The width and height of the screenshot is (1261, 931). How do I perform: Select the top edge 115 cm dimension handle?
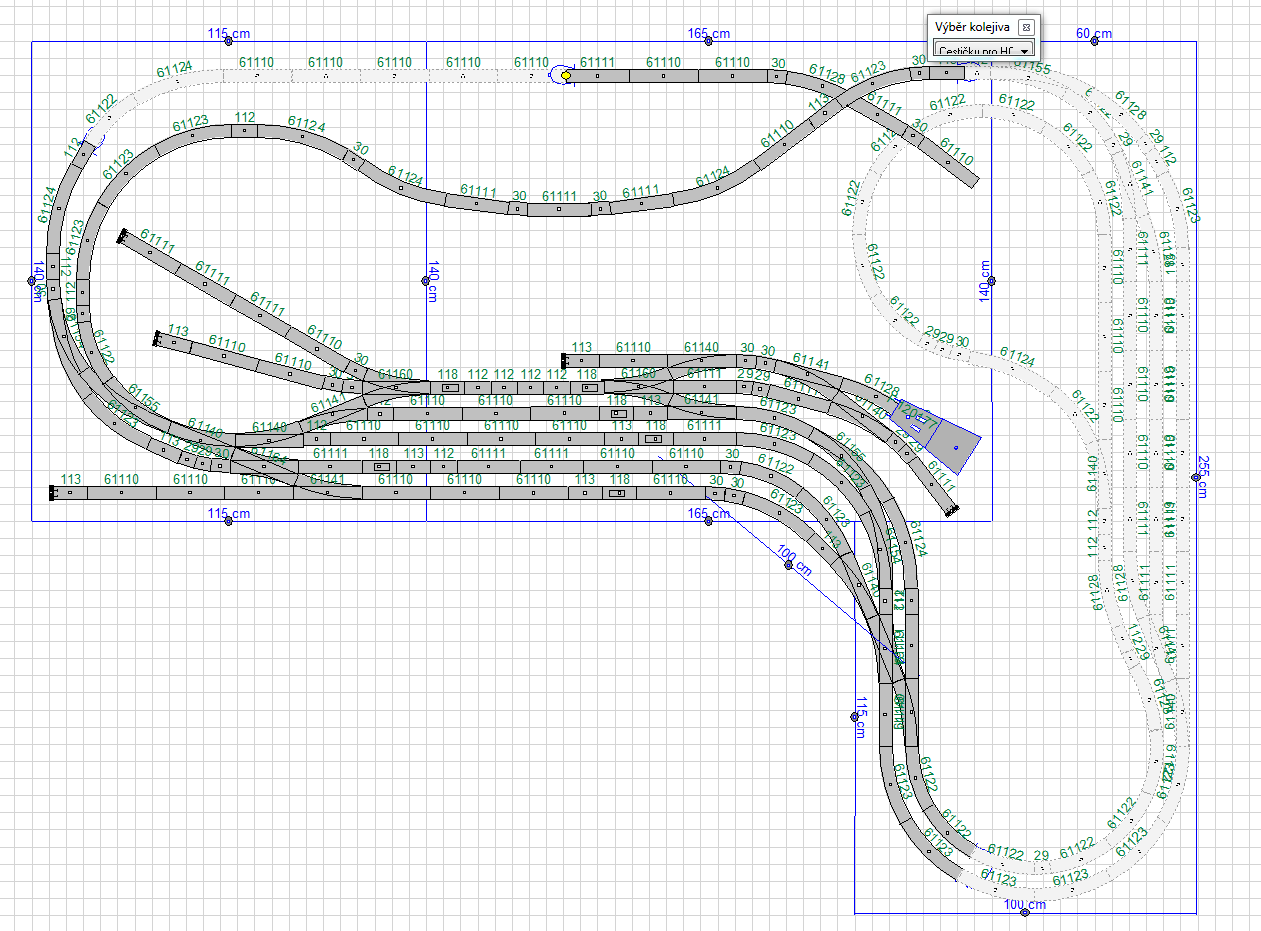[228, 41]
